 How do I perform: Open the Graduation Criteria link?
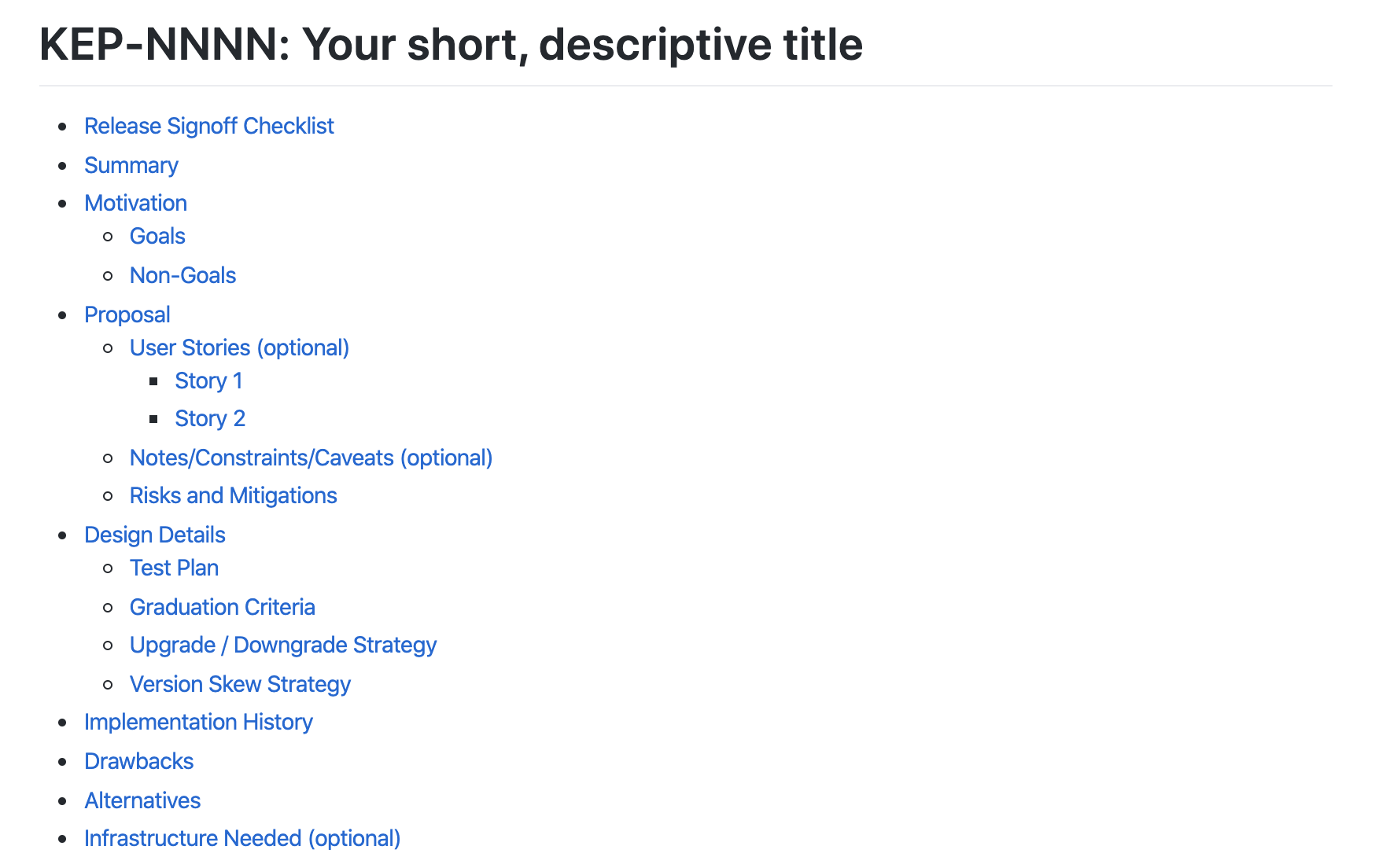pyautogui.click(x=222, y=607)
